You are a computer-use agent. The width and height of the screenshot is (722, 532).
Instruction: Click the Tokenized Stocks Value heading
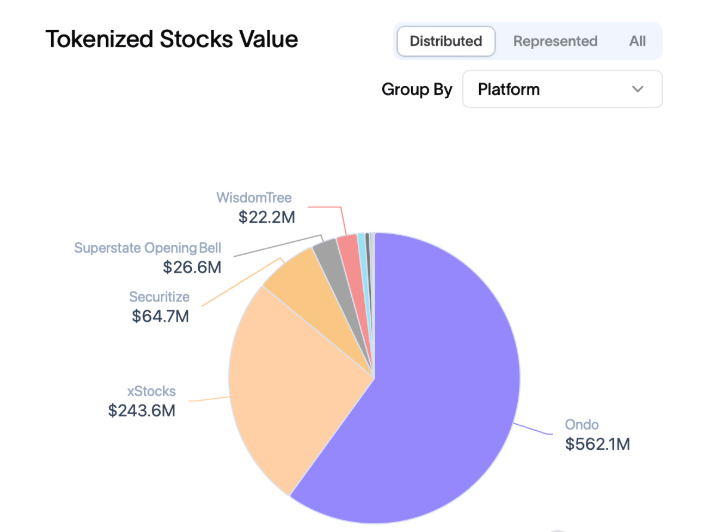[172, 39]
